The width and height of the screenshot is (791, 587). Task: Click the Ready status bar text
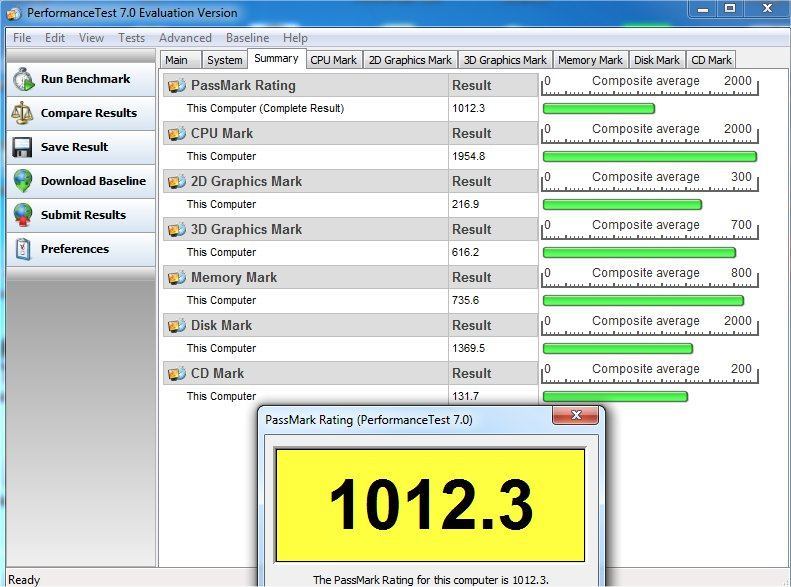(x=24, y=580)
